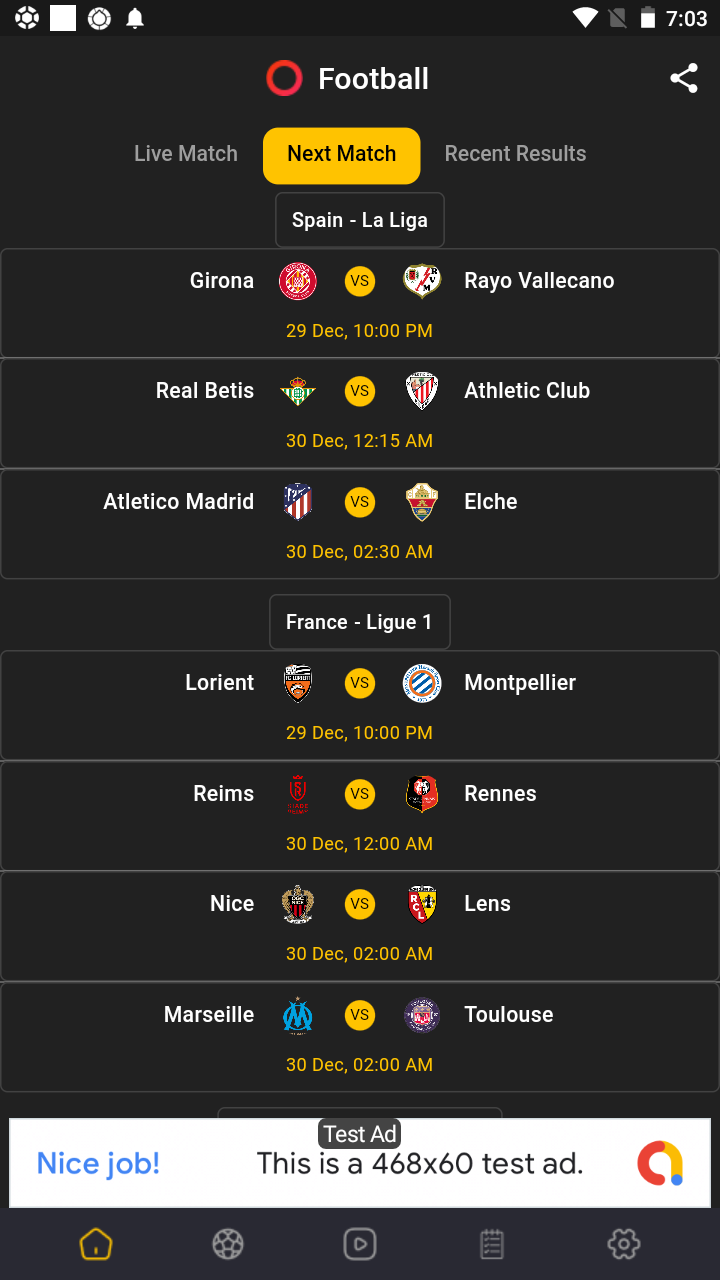Open the France - Ligue 1 league label
Screen dimensions: 720x1280
[360, 622]
